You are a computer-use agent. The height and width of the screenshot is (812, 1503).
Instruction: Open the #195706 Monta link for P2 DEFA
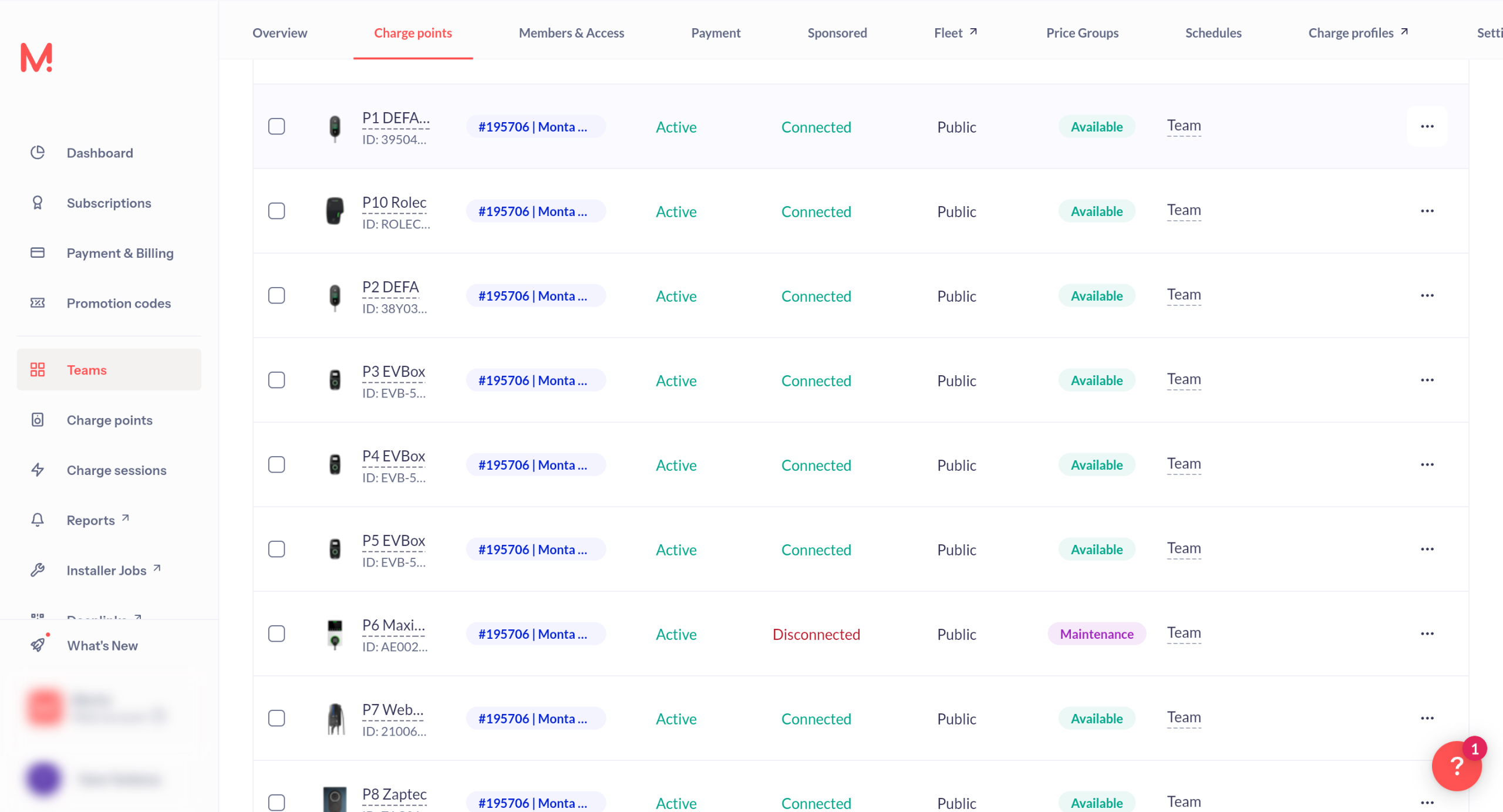(533, 296)
